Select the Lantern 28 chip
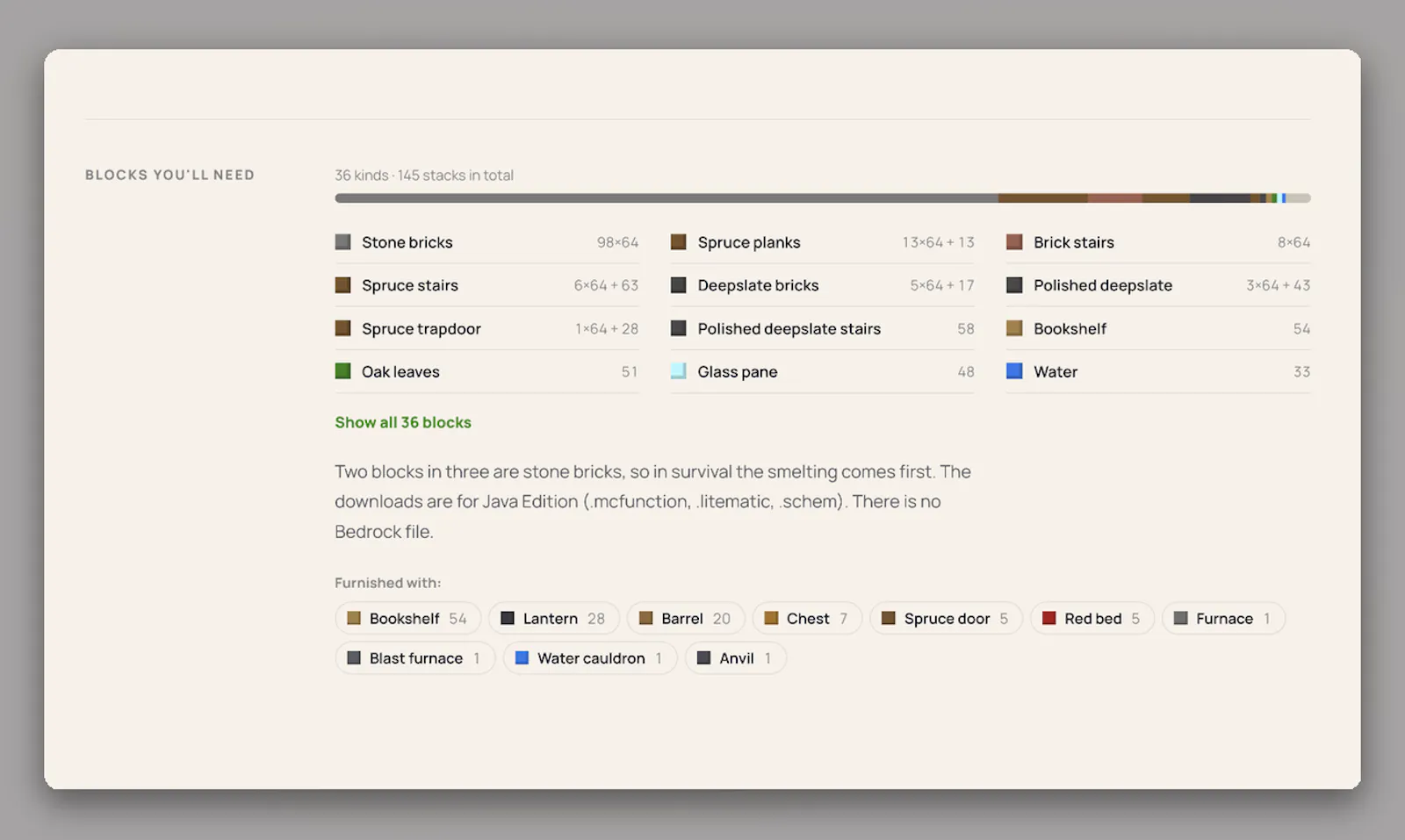The image size is (1405, 840). click(x=554, y=619)
